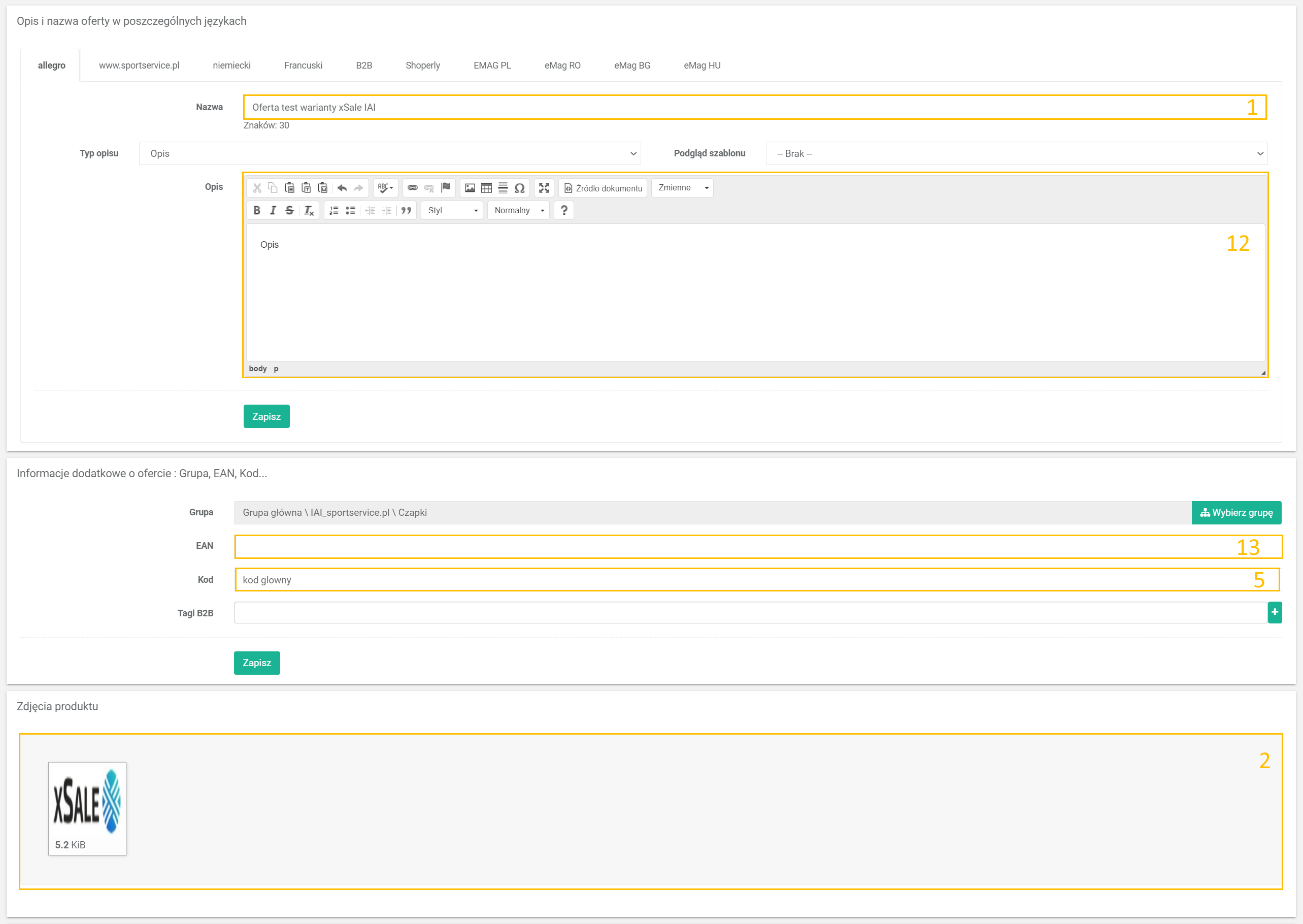Apply italic formatting in the editor
The image size is (1303, 924).
(x=273, y=211)
